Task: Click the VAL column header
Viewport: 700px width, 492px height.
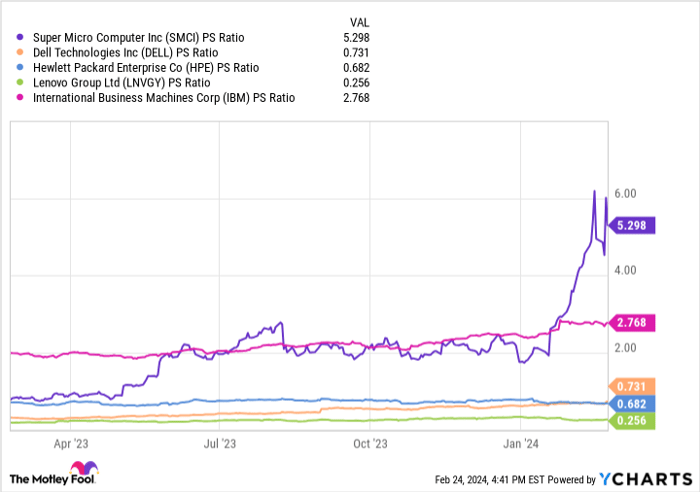Action: (359, 22)
